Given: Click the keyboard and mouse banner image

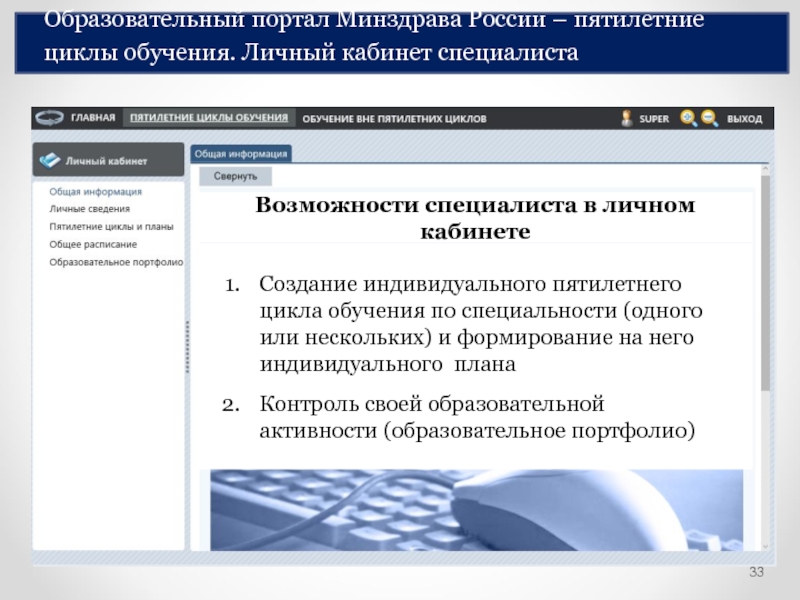Looking at the screenshot, I should coord(477,509).
